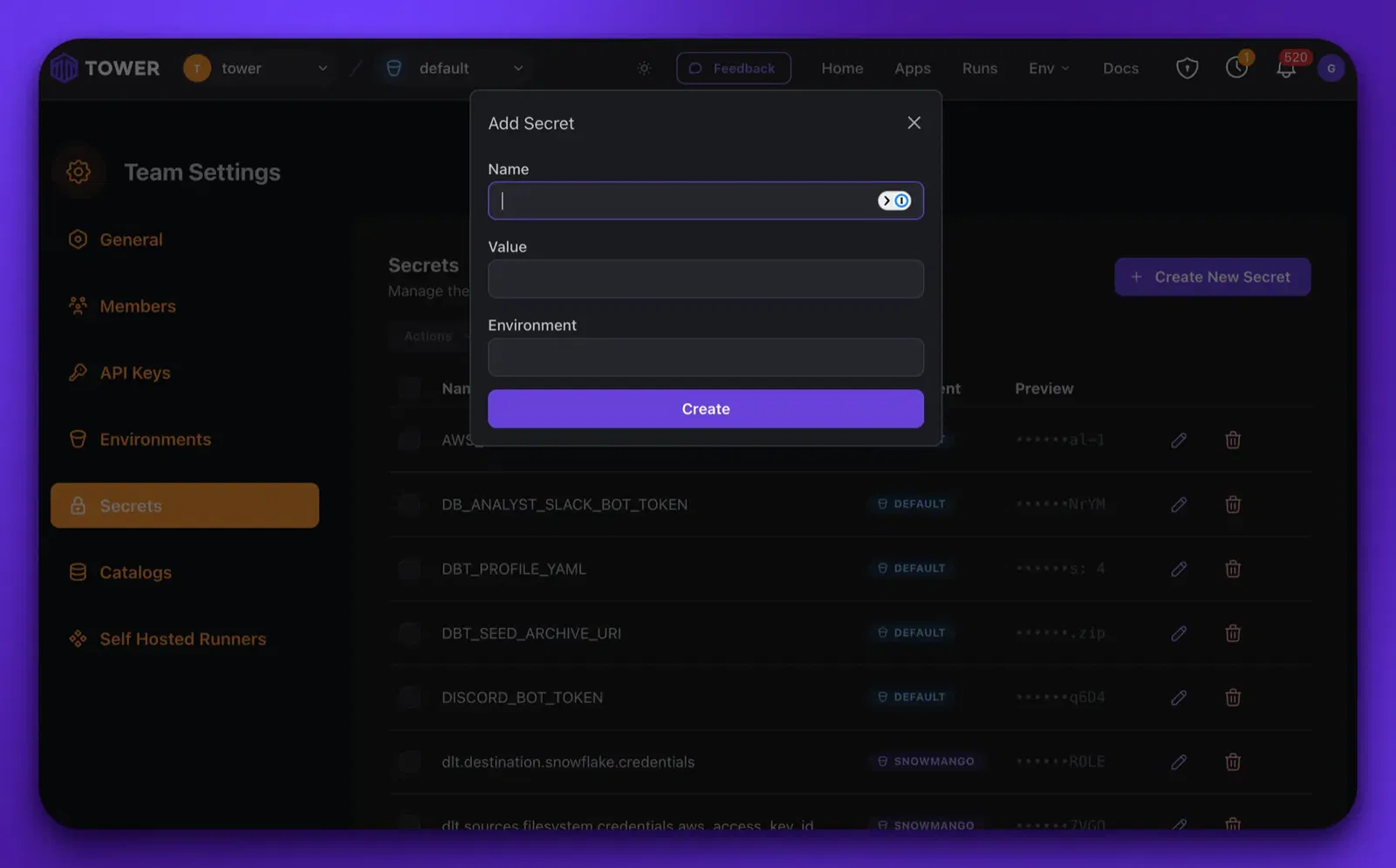Click the Feedback button

(733, 68)
